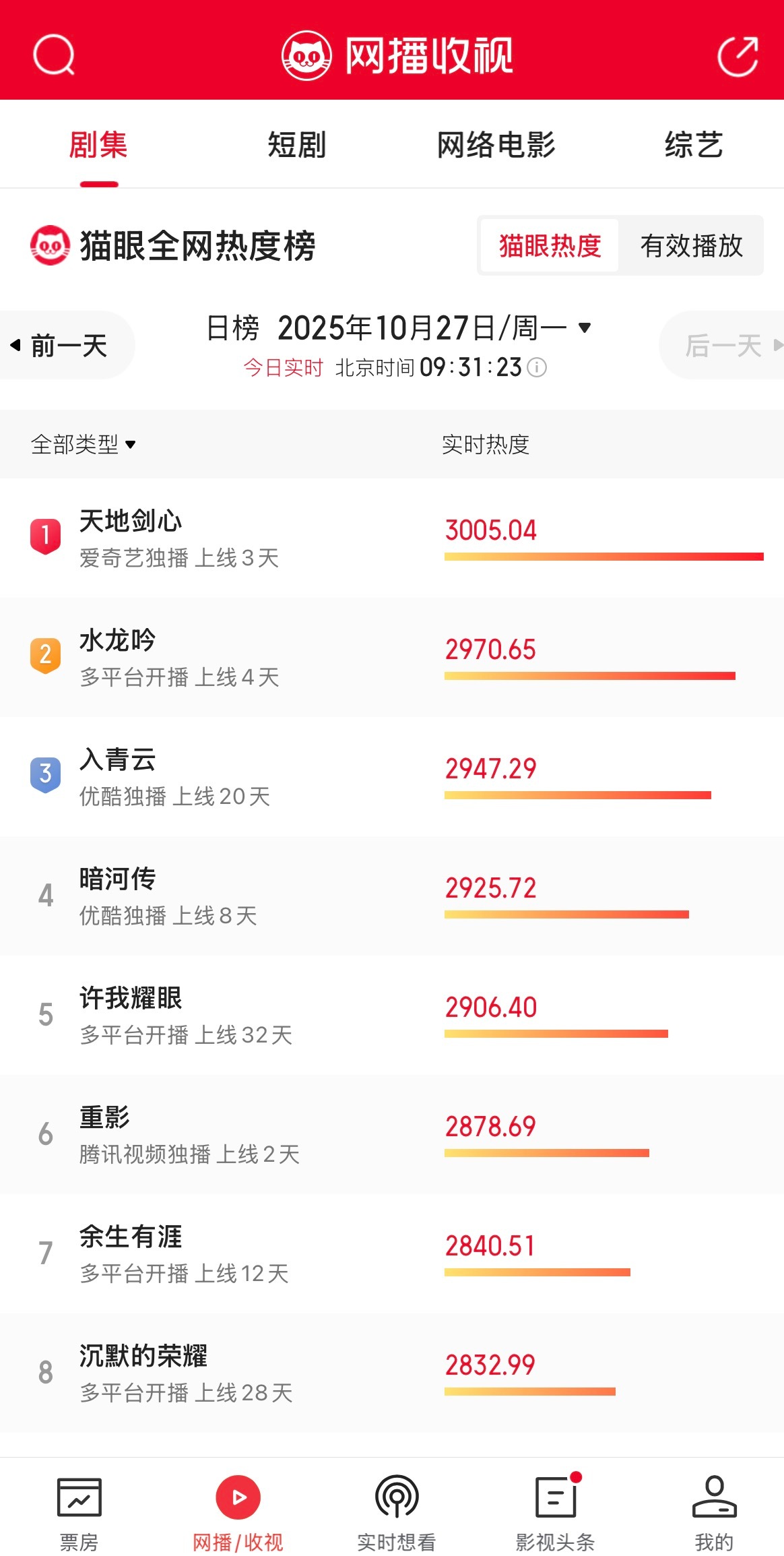Tap the heat bar for 天地剑心
Image resolution: width=784 pixels, height=1556 pixels.
[x=603, y=557]
